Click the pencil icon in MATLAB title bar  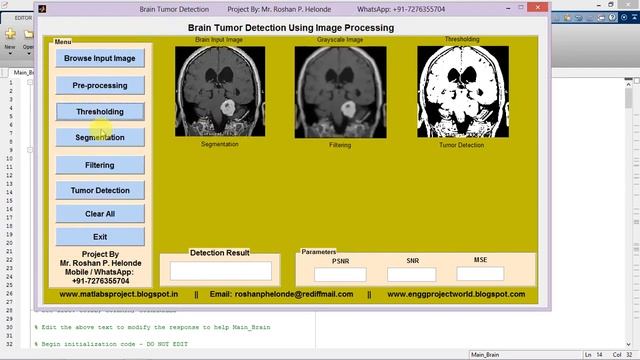click(x=4, y=4)
